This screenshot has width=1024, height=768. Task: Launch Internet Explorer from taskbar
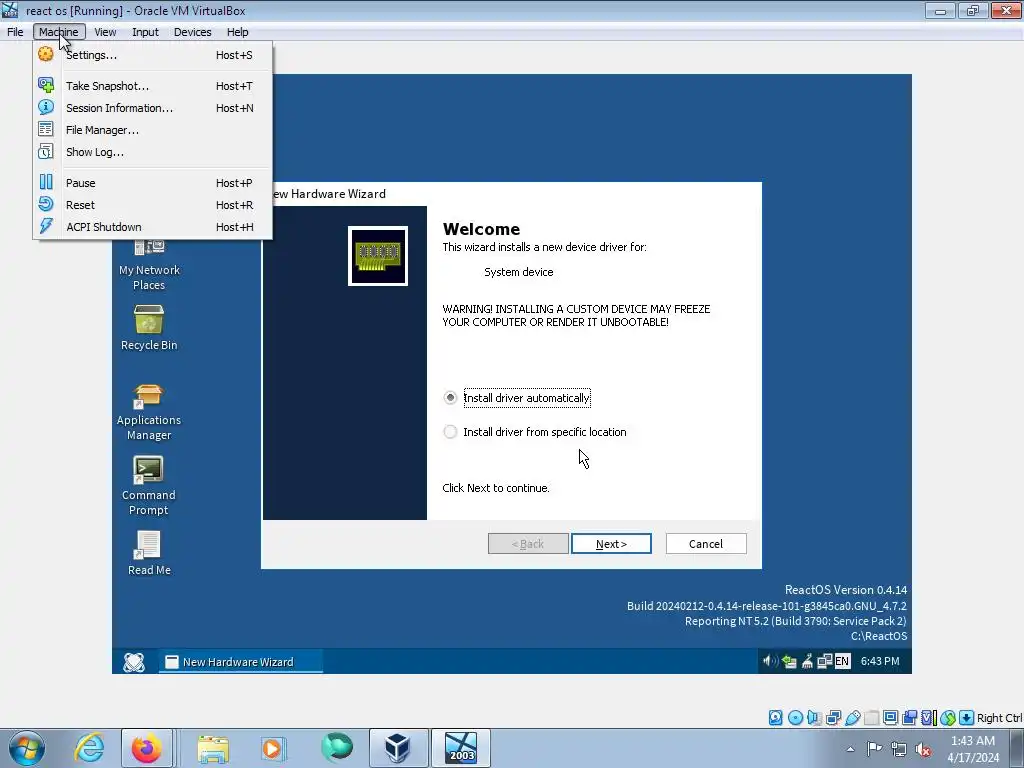pos(89,748)
